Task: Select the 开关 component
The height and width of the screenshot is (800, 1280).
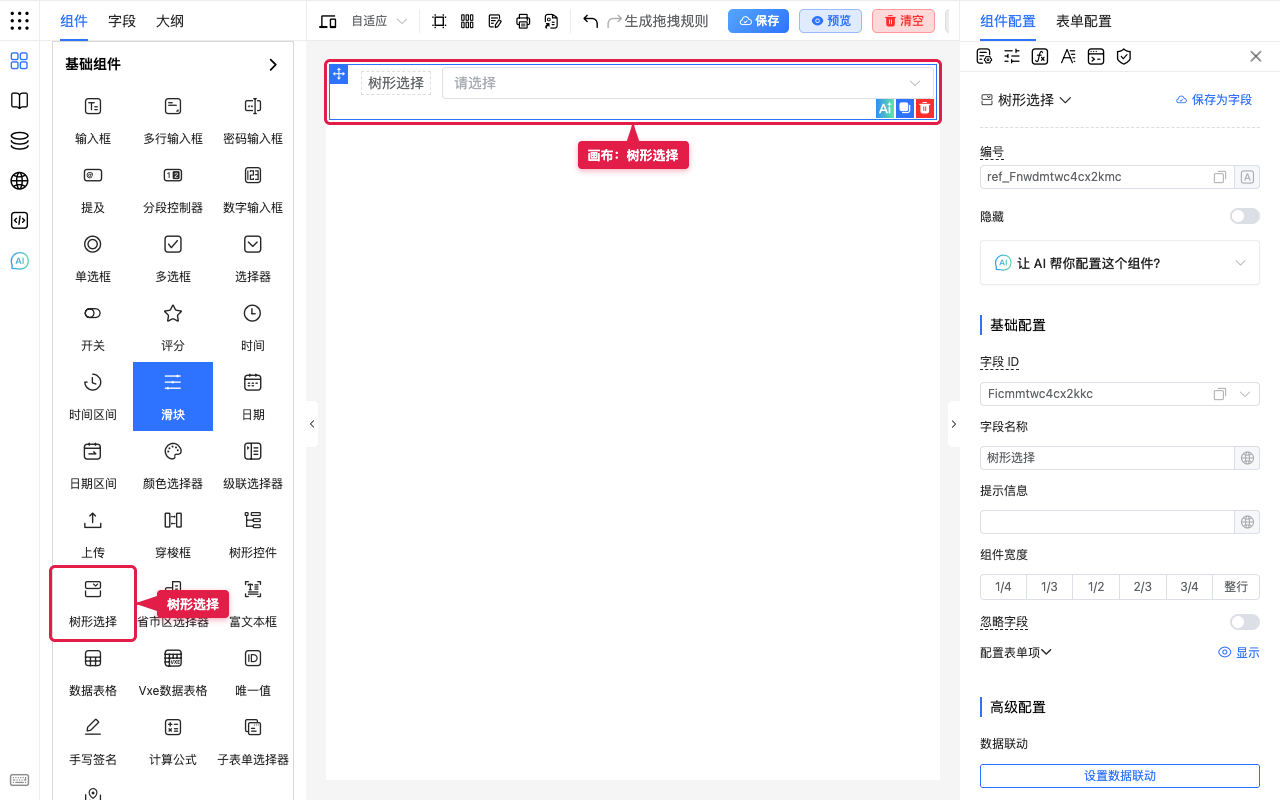Action: [x=93, y=327]
